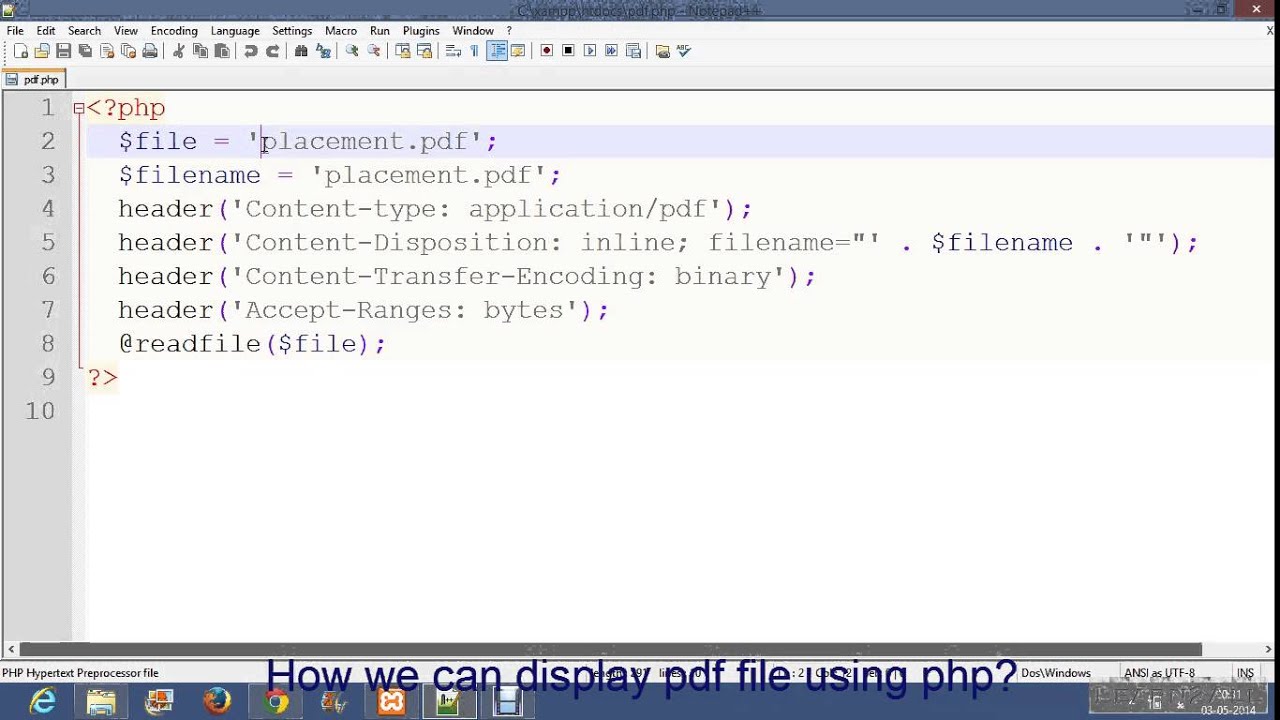Open the Window menu

coord(473,31)
